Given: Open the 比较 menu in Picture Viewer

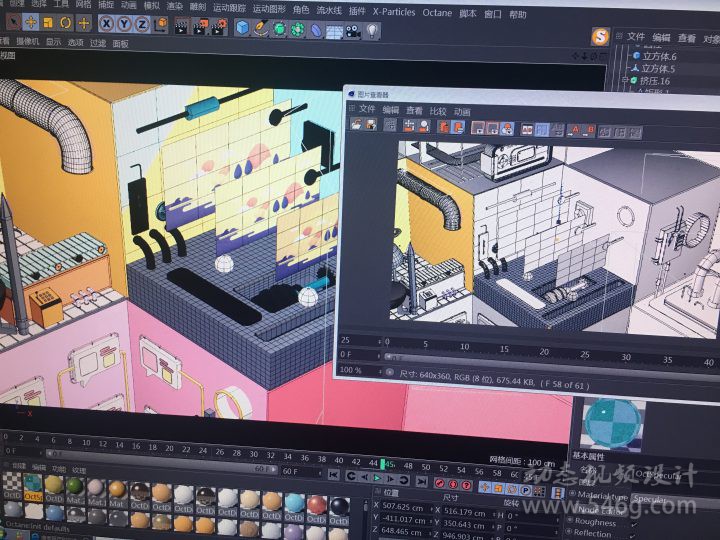Looking at the screenshot, I should (x=437, y=110).
